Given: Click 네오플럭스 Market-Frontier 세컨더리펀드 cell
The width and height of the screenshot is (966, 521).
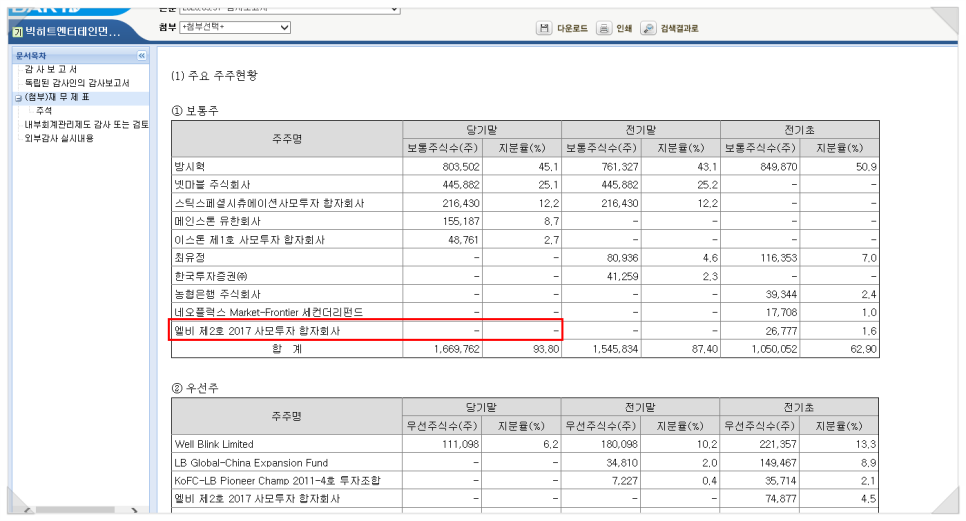Looking at the screenshot, I should 287,312.
